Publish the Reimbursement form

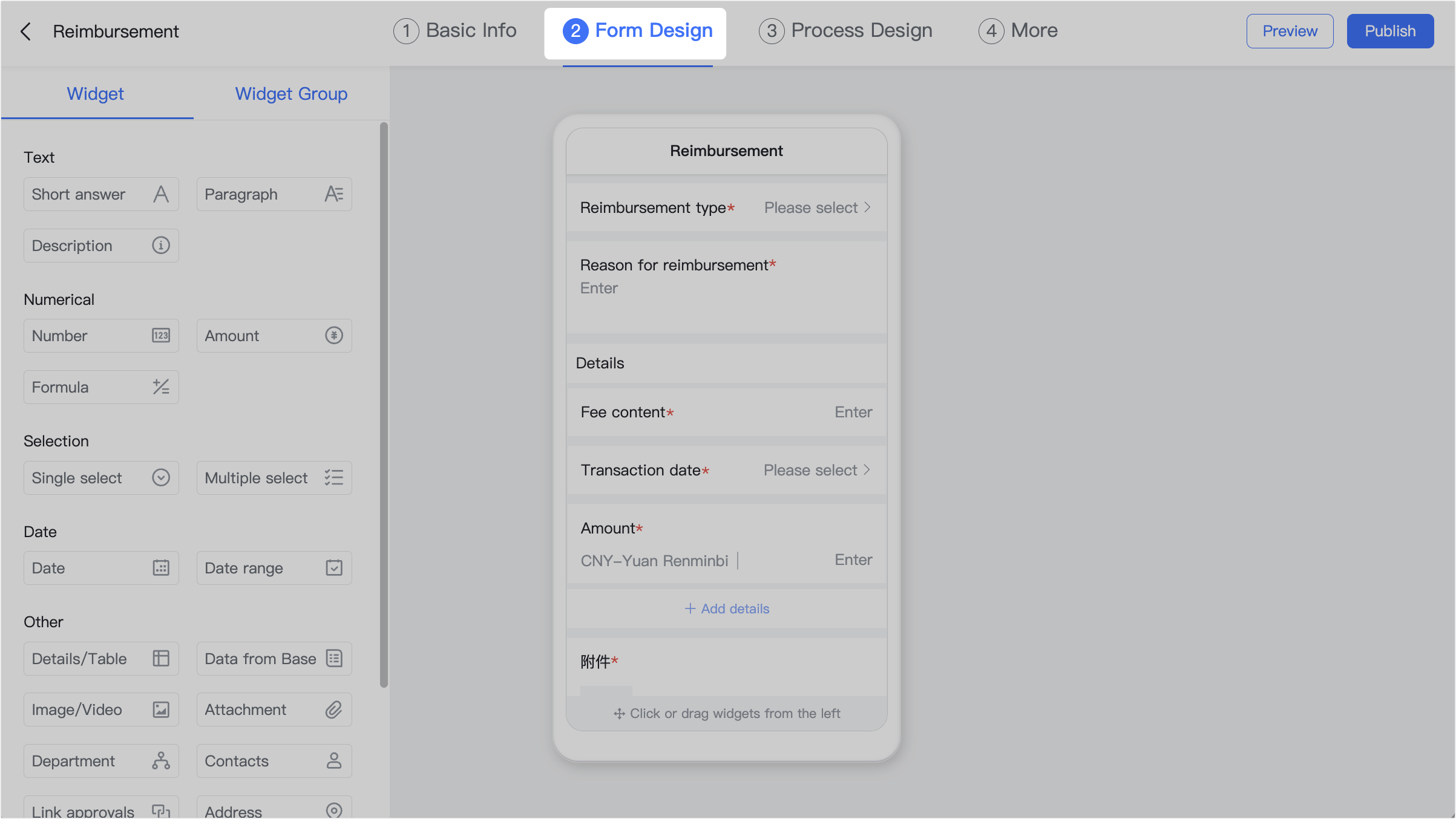1389,31
